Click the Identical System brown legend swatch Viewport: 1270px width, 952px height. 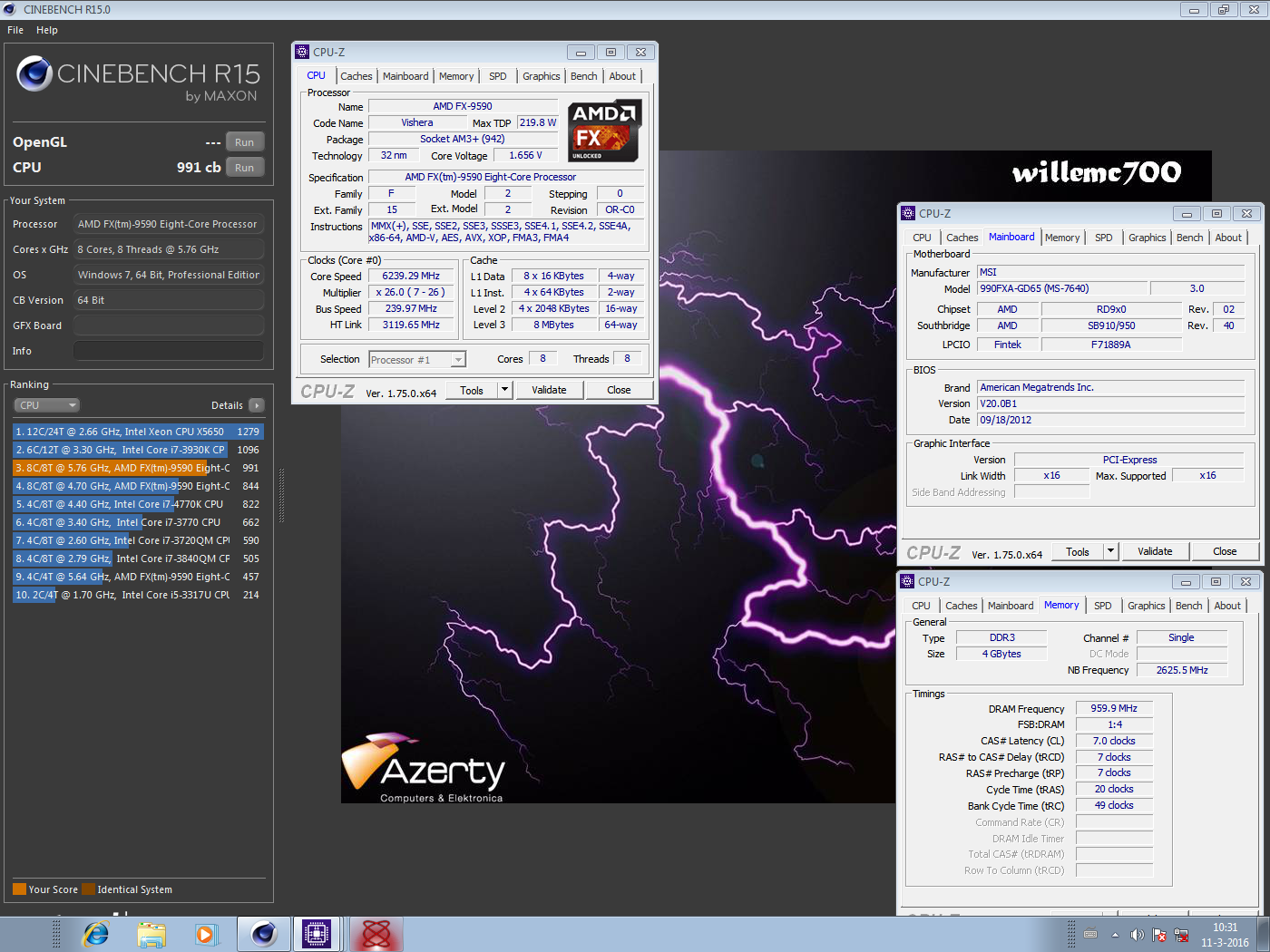pos(88,889)
